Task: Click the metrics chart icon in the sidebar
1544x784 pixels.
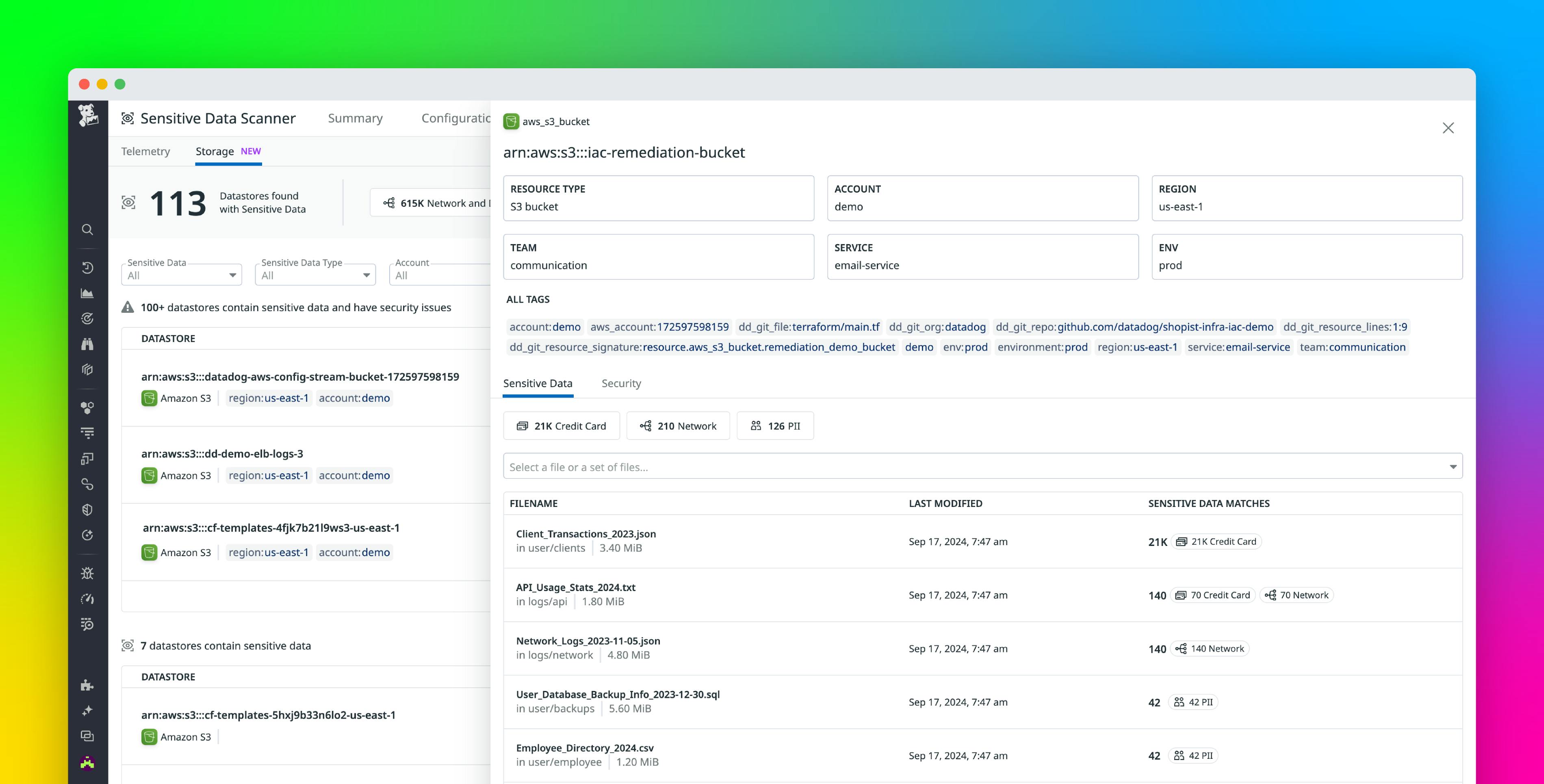Action: tap(87, 293)
